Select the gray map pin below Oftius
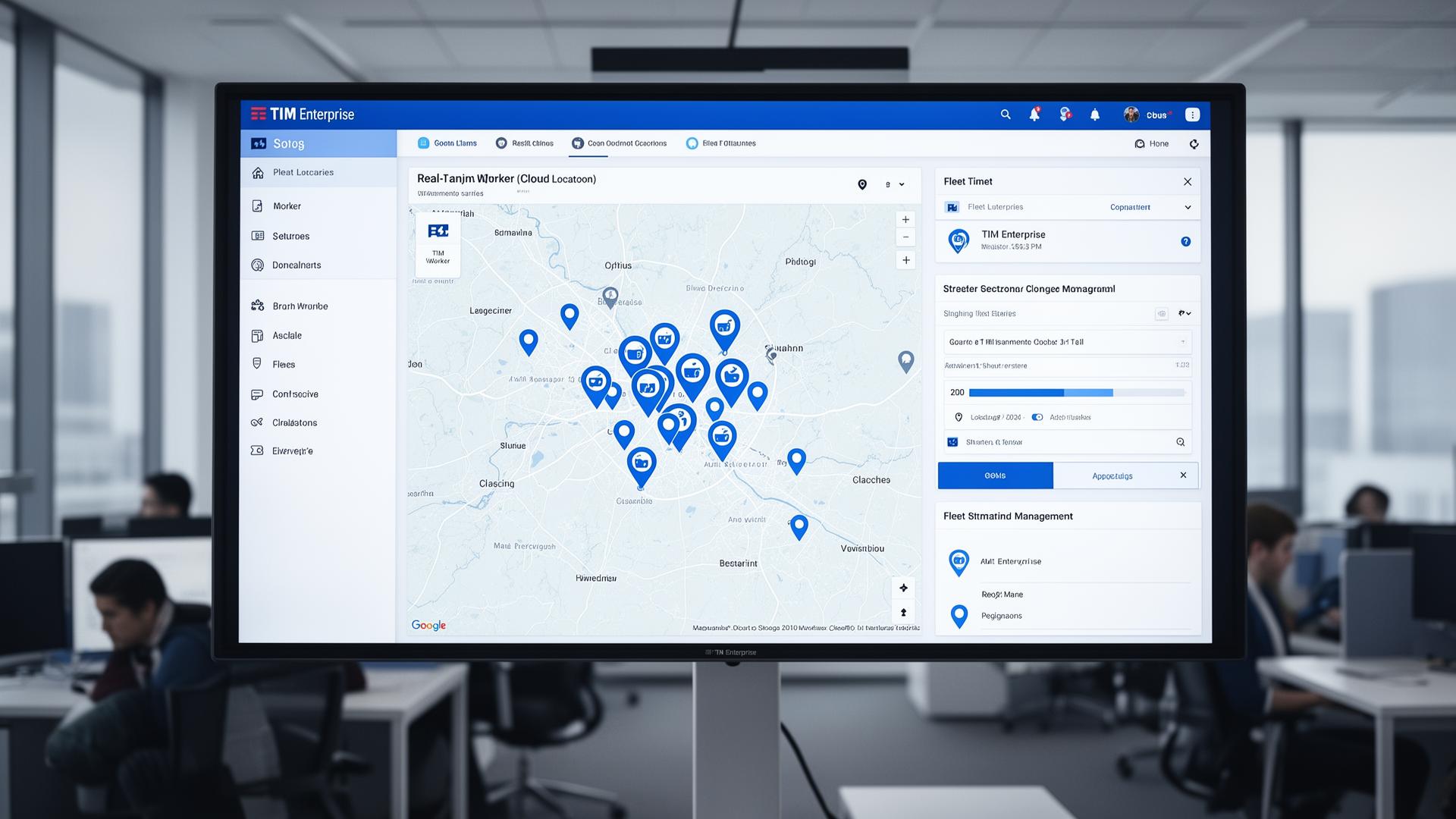This screenshot has height=819, width=1456. (x=610, y=297)
